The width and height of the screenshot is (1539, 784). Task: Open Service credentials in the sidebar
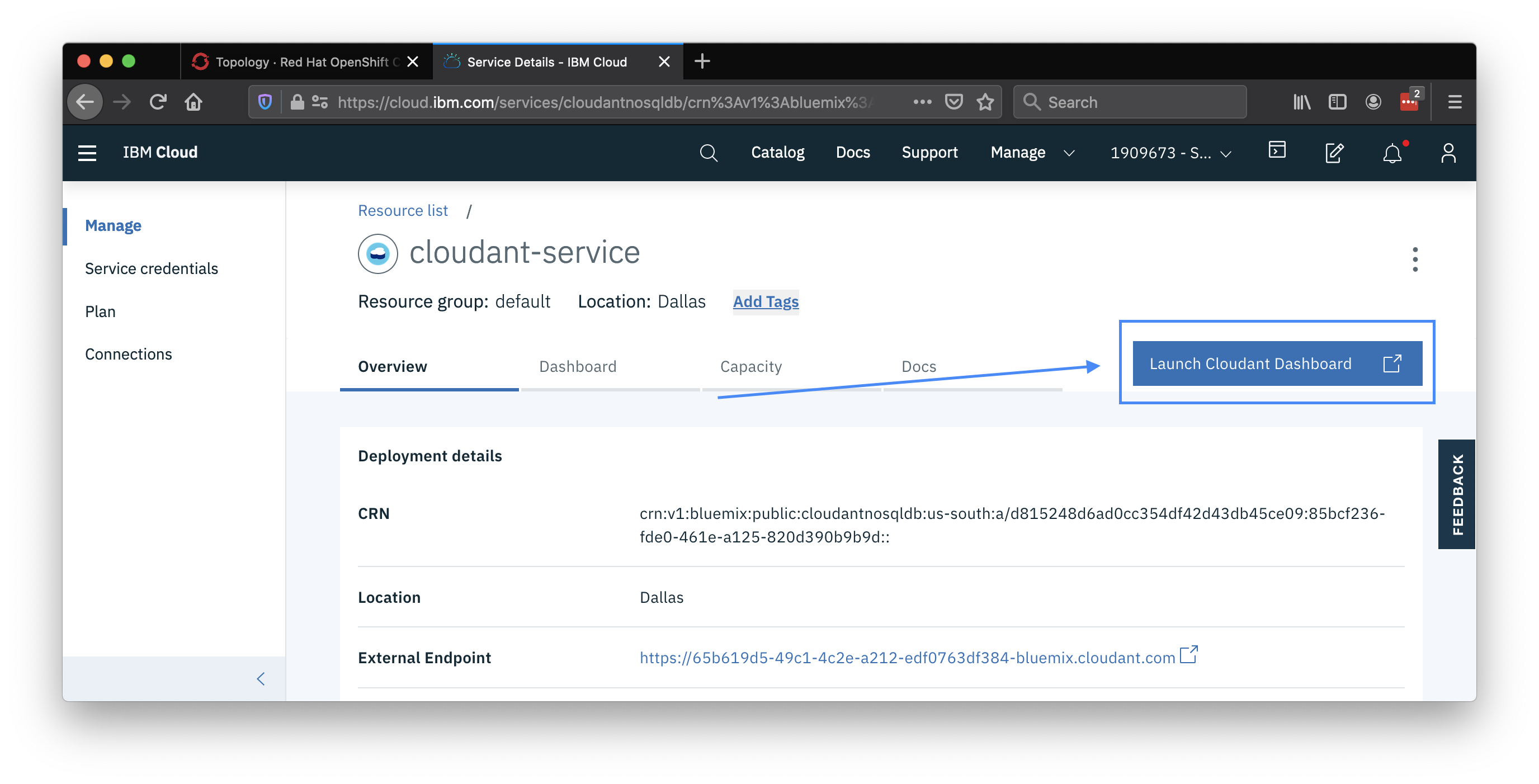click(151, 269)
